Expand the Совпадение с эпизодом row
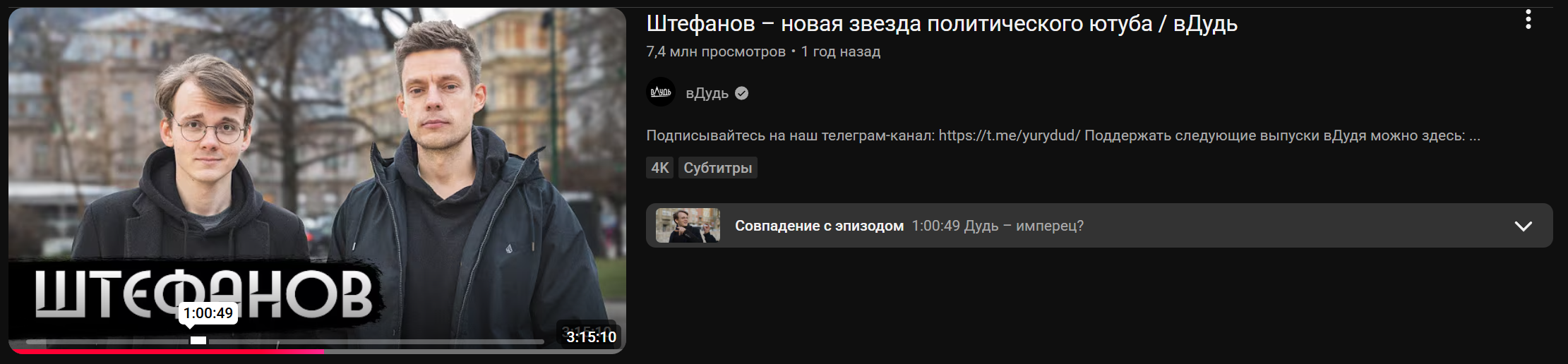 point(1099,226)
